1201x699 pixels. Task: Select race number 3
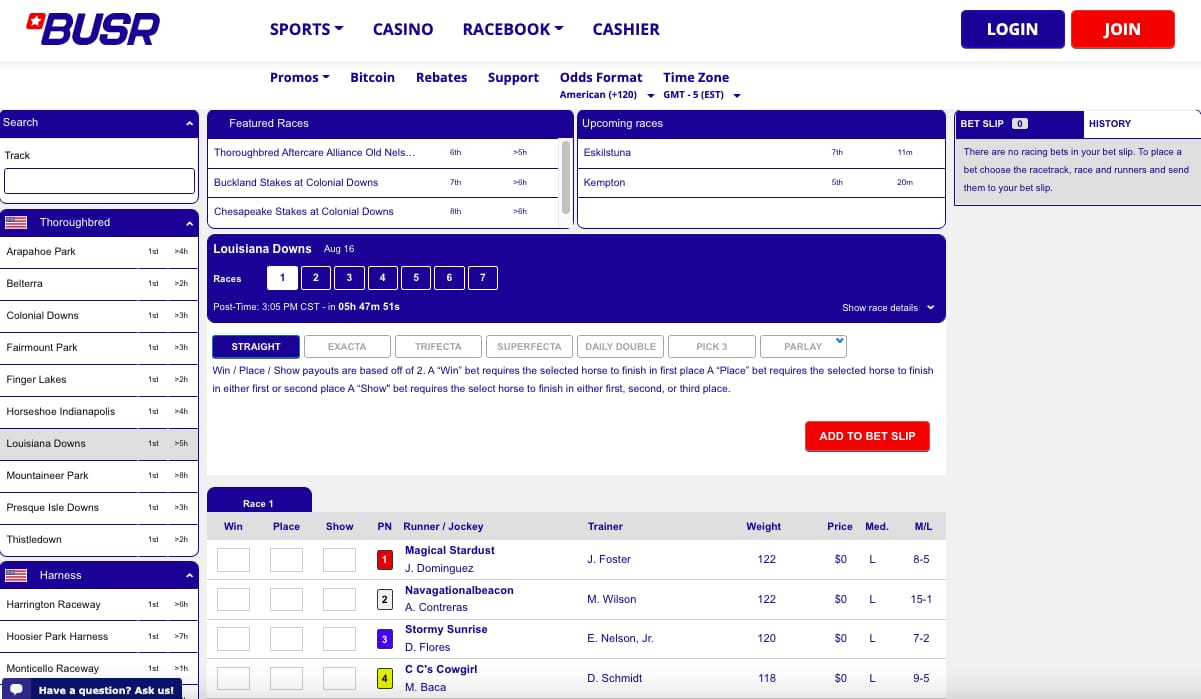(349, 278)
